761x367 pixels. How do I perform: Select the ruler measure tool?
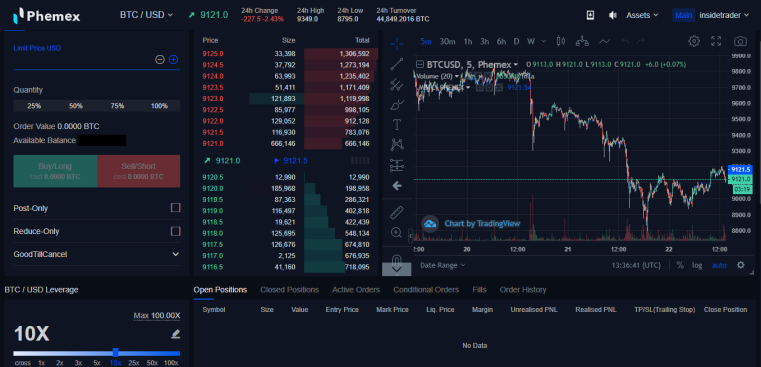tap(397, 213)
